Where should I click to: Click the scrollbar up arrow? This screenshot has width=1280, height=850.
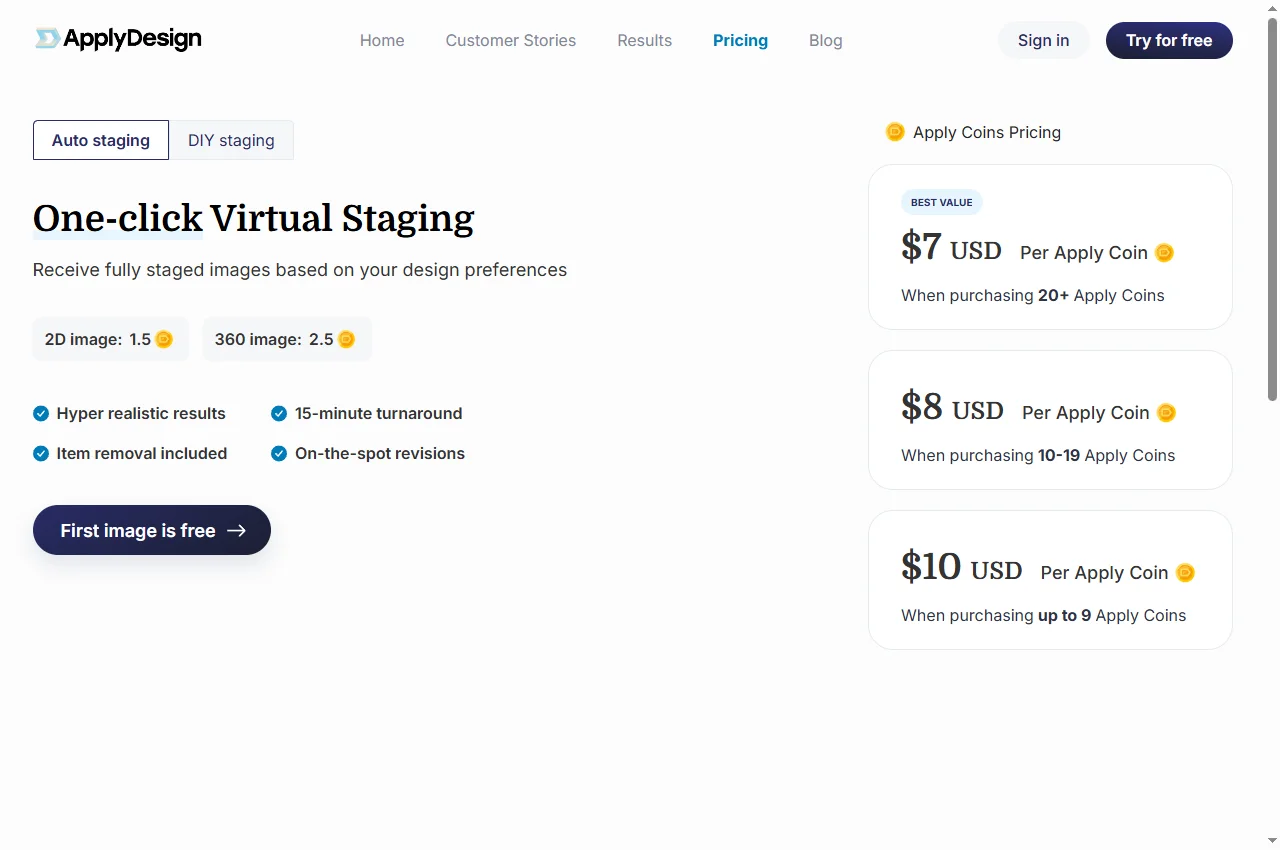pyautogui.click(x=1272, y=8)
